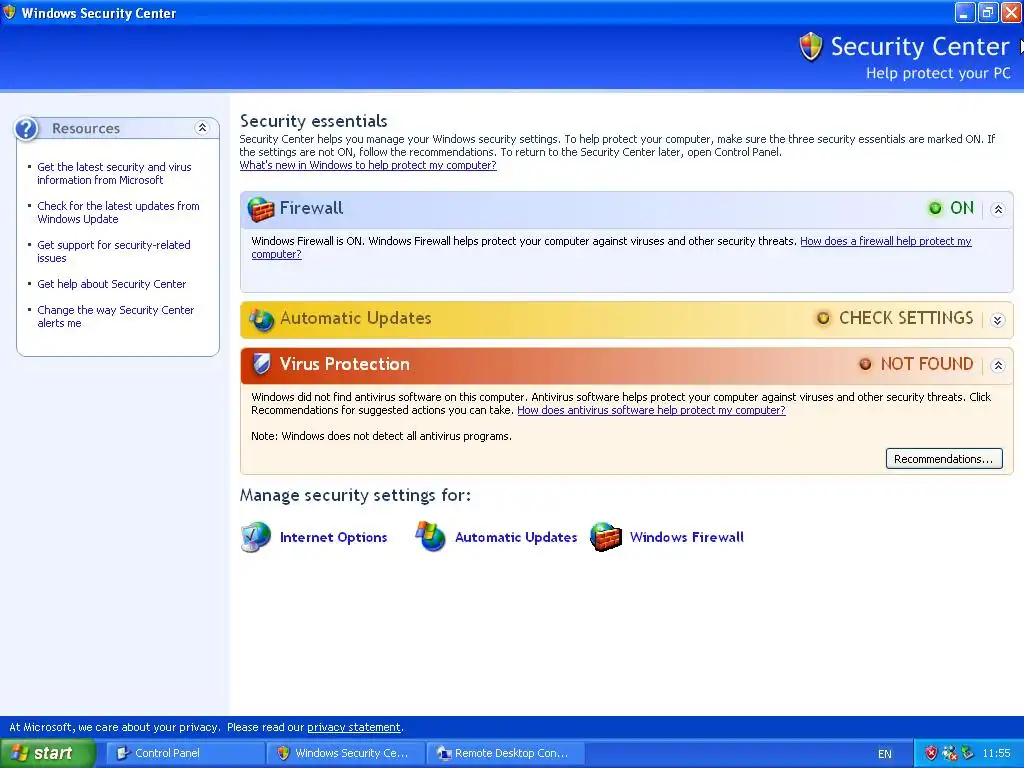Click the Virus Protection shield icon
Viewport: 1024px width, 768px height.
(261, 364)
